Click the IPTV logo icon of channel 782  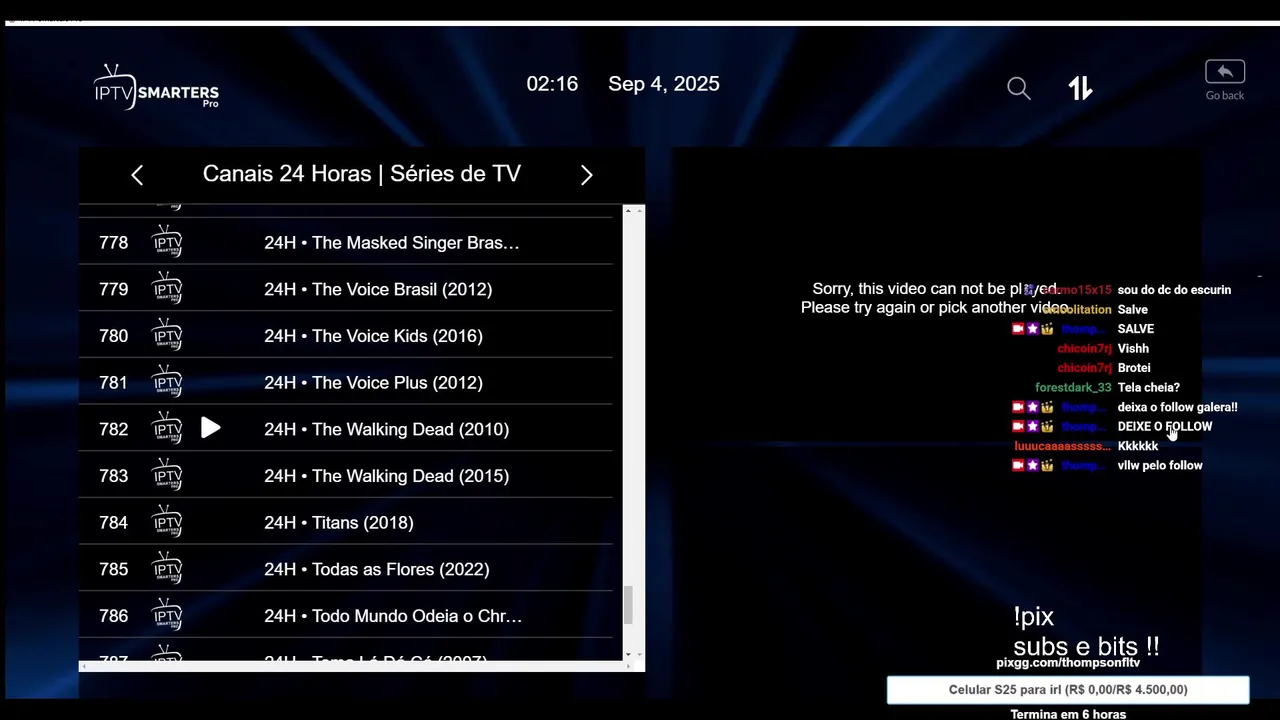(x=167, y=429)
